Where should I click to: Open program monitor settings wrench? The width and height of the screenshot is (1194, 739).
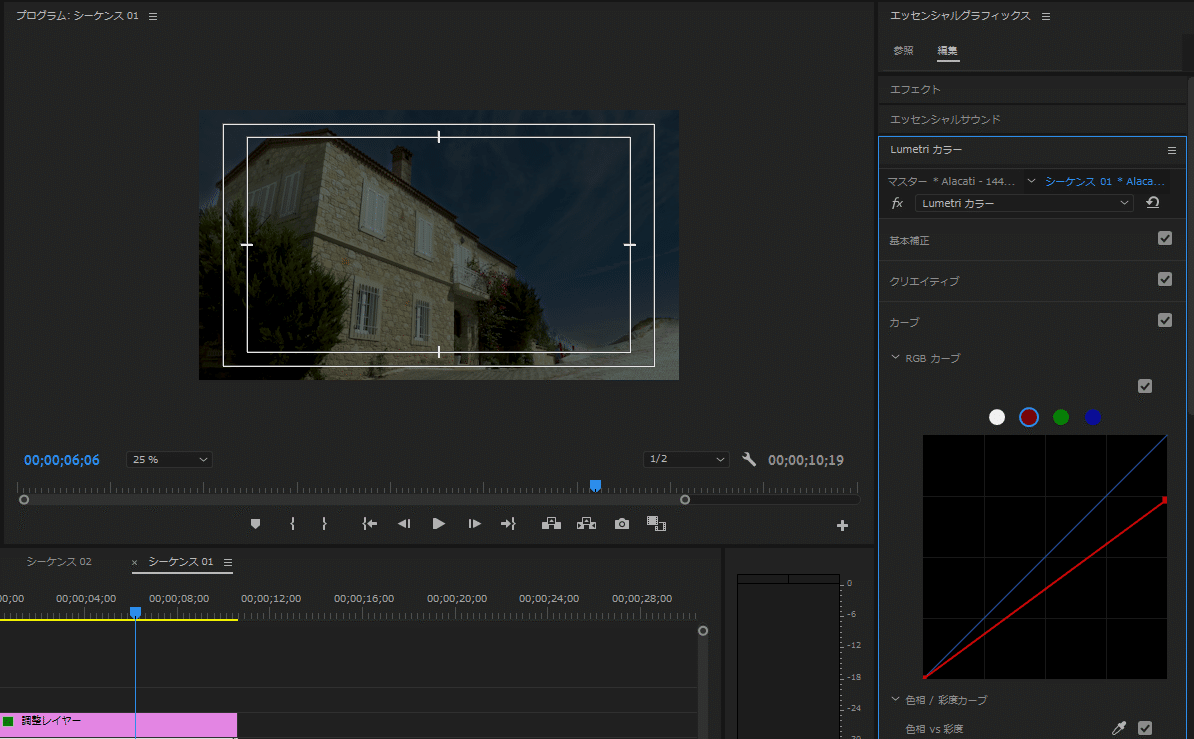[x=749, y=459]
